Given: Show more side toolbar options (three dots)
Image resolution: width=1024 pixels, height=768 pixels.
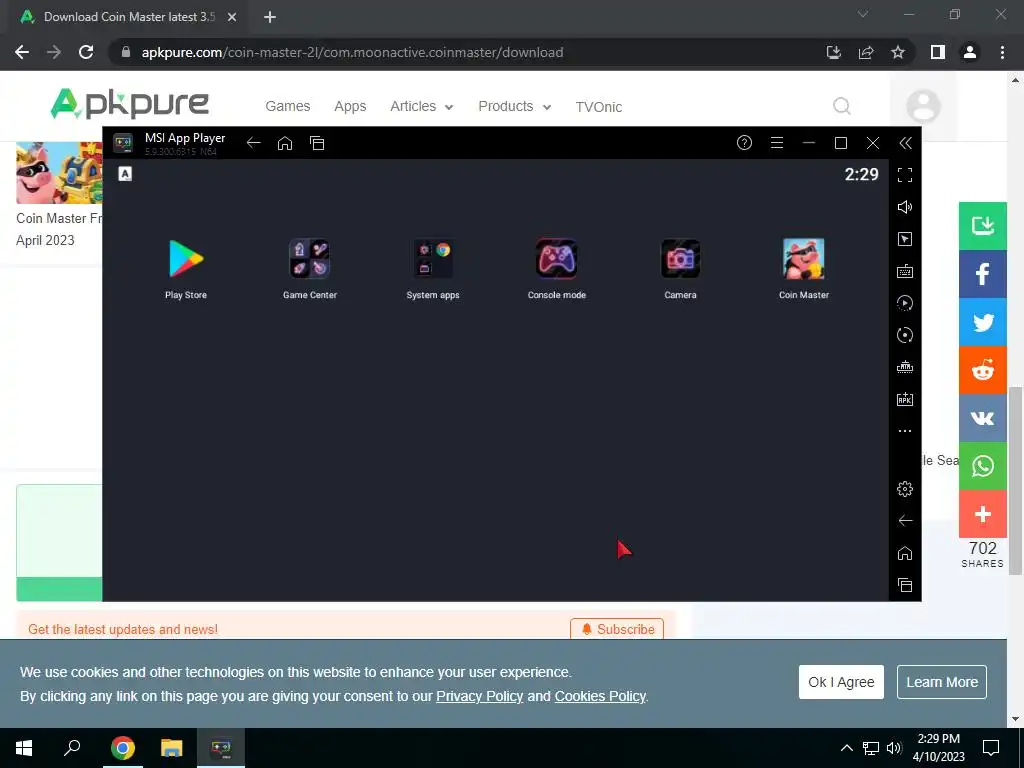Looking at the screenshot, I should 905,431.
